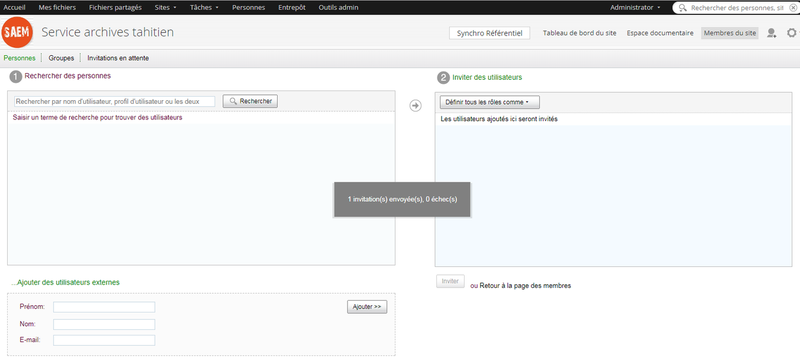Viewport: 800px width, 360px height.
Task: Select the Personnes sub-tab
Action: [x=19, y=58]
